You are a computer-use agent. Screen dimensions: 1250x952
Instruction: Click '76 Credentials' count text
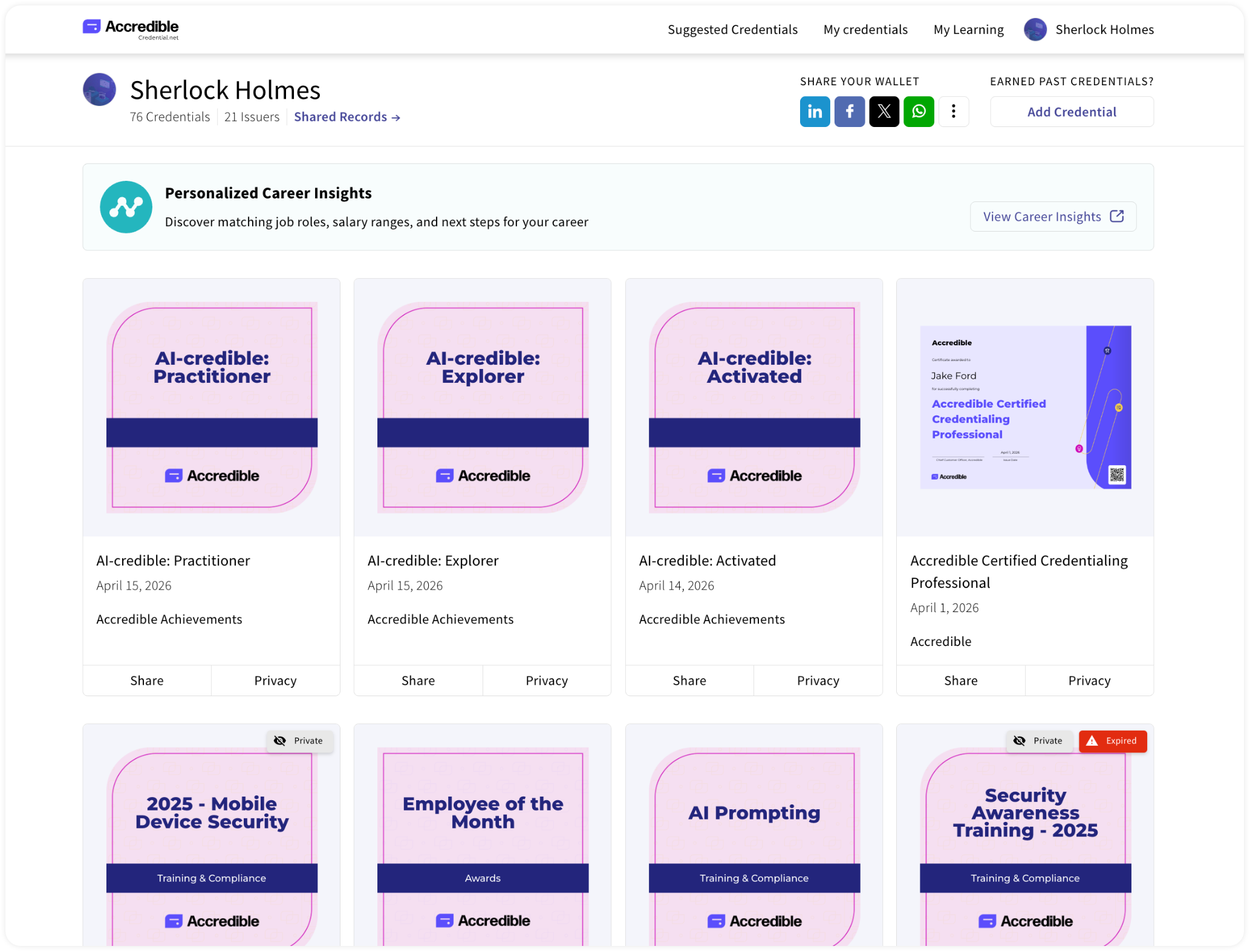170,117
